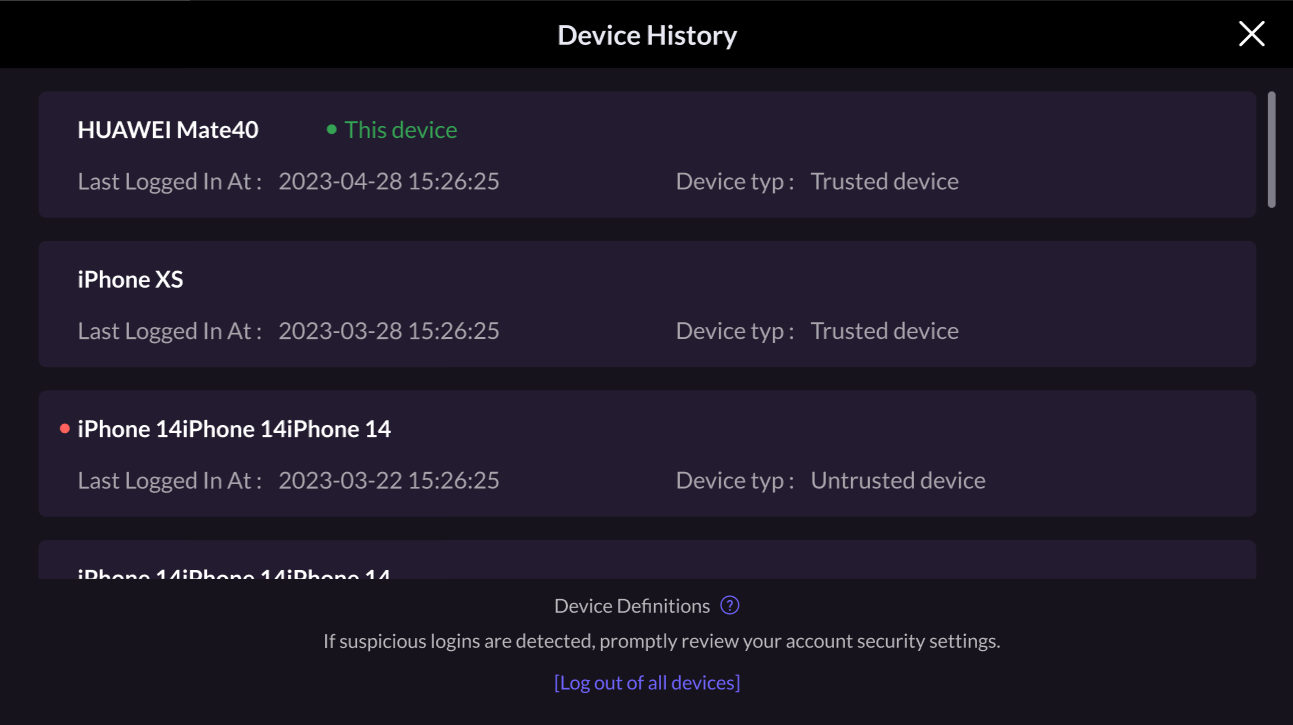Click the green status dot beside HUAWEI Mate40
1293x725 pixels.
pos(330,130)
